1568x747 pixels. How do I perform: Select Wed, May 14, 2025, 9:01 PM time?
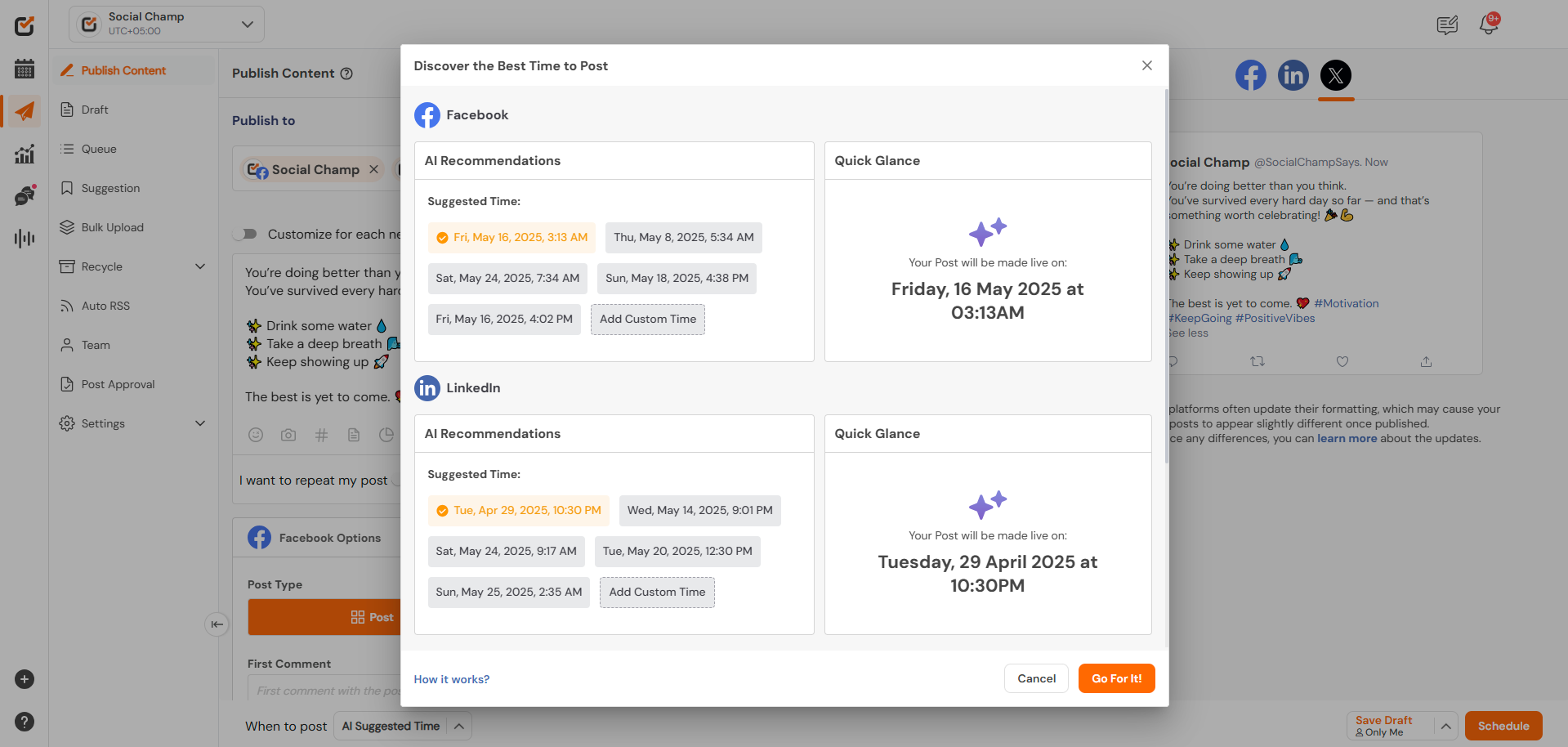(700, 511)
